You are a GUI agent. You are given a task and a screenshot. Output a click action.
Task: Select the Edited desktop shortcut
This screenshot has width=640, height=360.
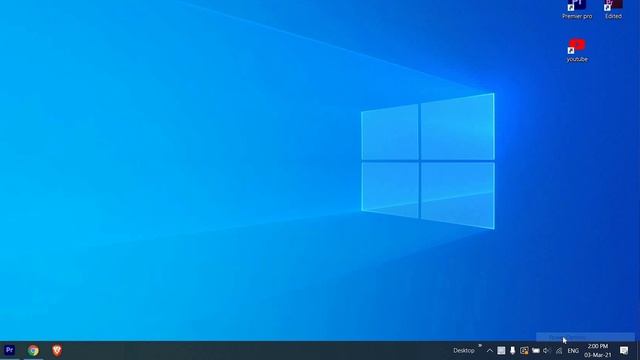click(x=613, y=10)
